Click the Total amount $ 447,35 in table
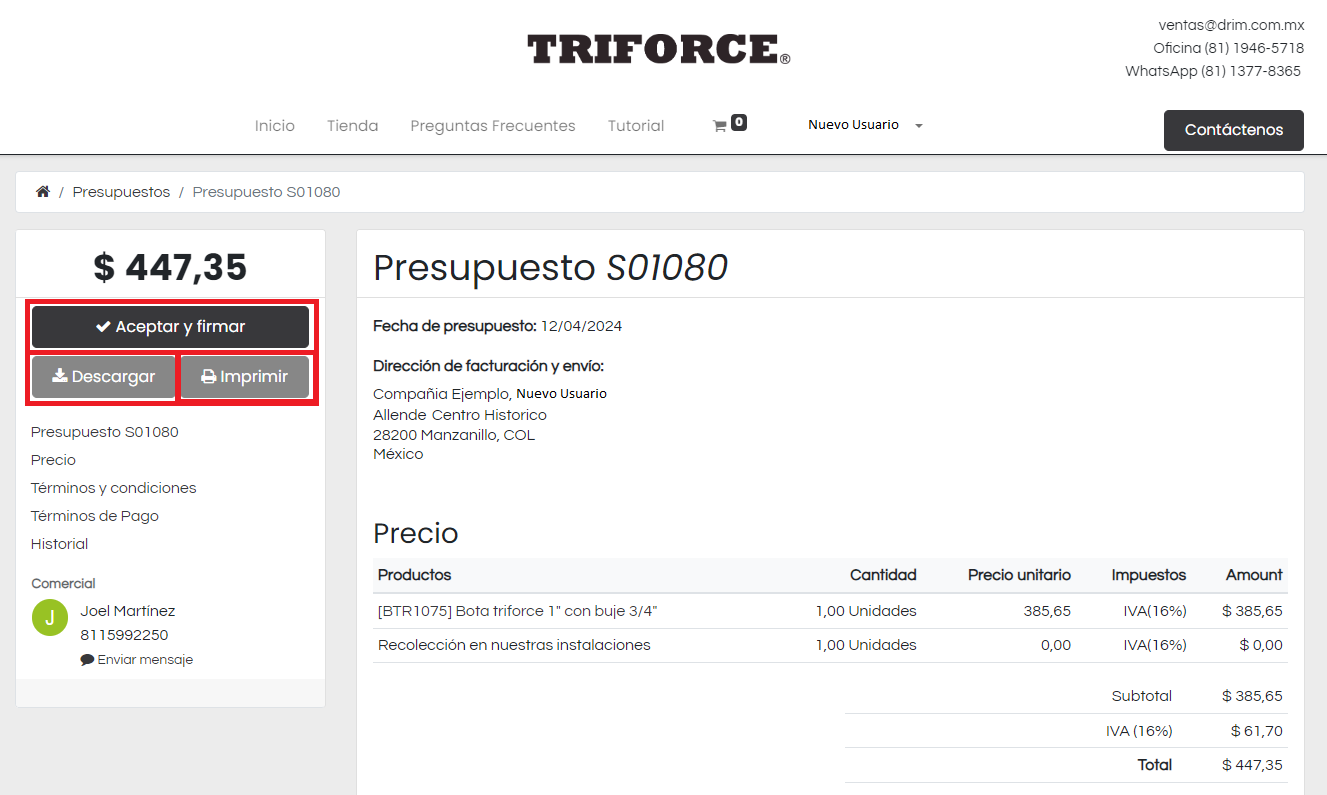Image resolution: width=1327 pixels, height=795 pixels. (1252, 765)
